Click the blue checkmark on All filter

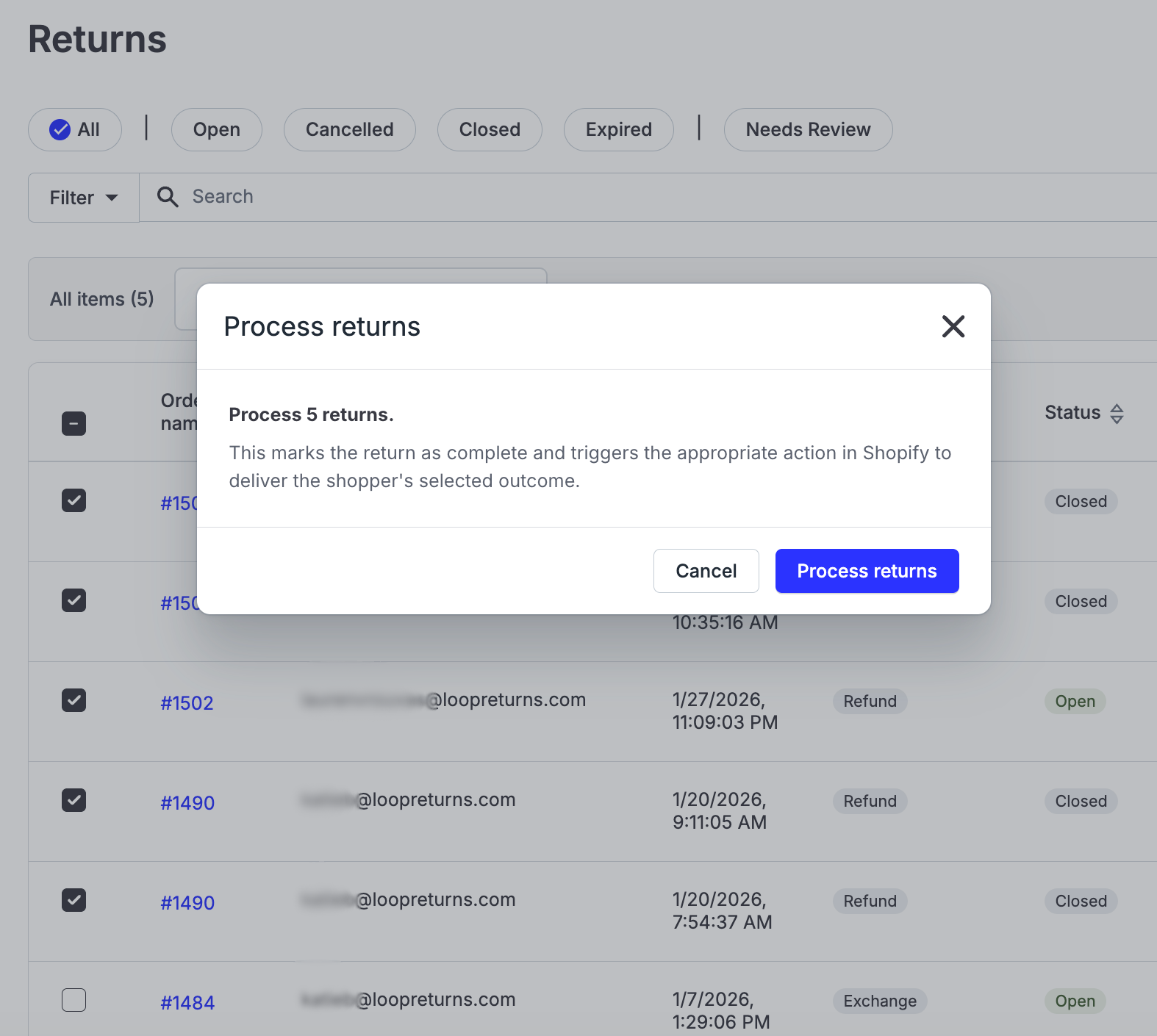[60, 130]
